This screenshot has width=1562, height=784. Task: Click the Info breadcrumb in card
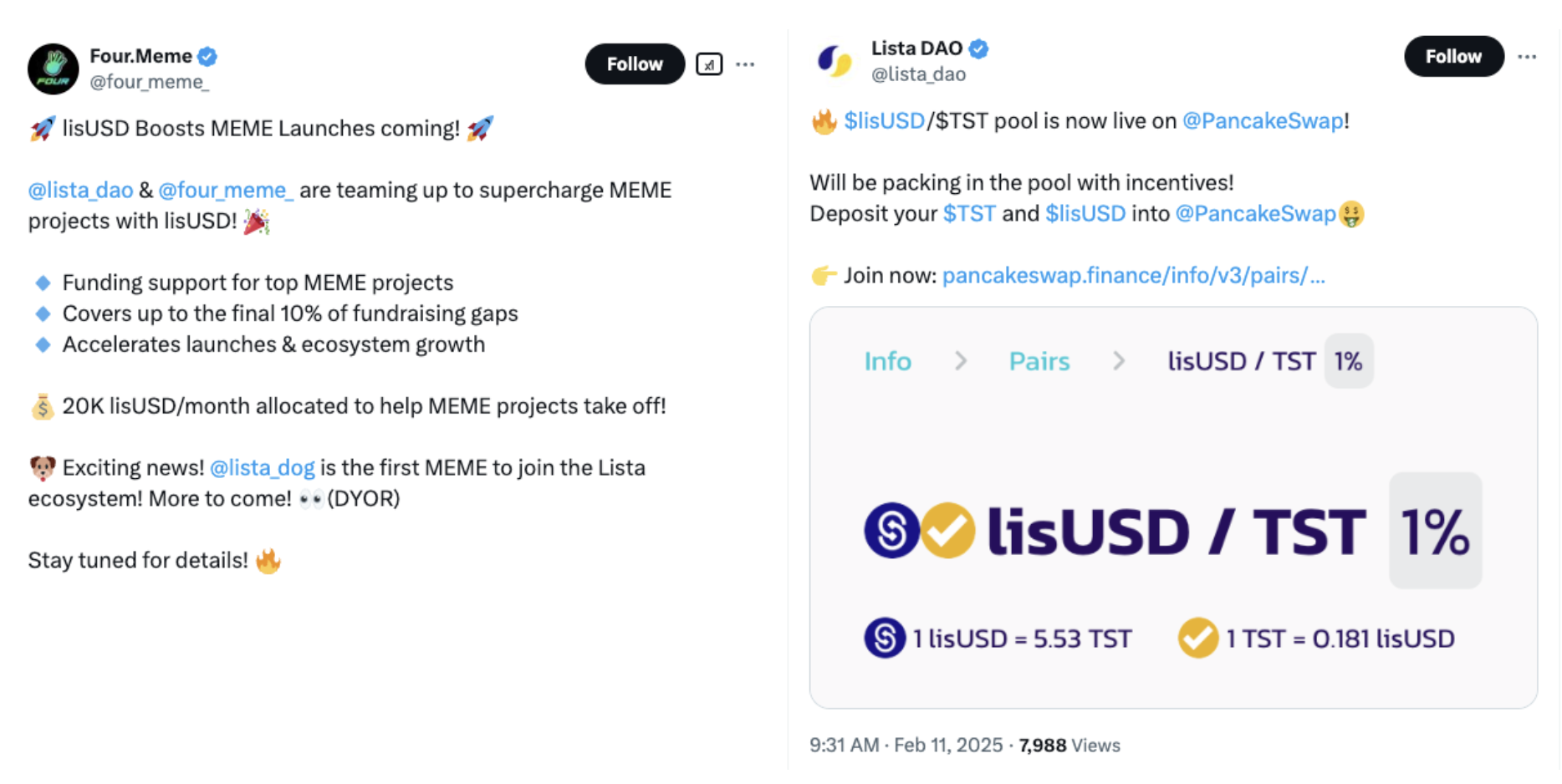[887, 361]
